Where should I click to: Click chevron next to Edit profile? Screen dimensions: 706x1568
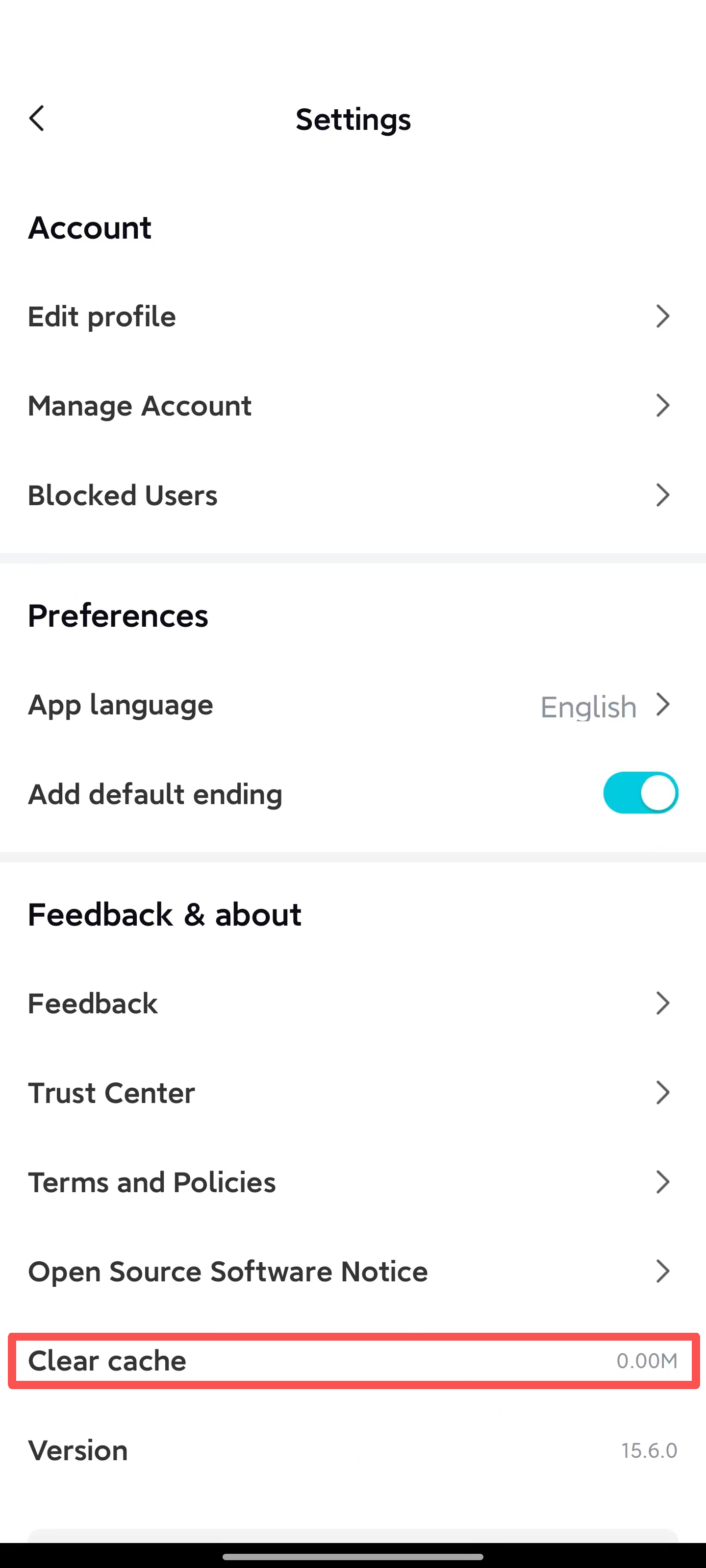(663, 317)
